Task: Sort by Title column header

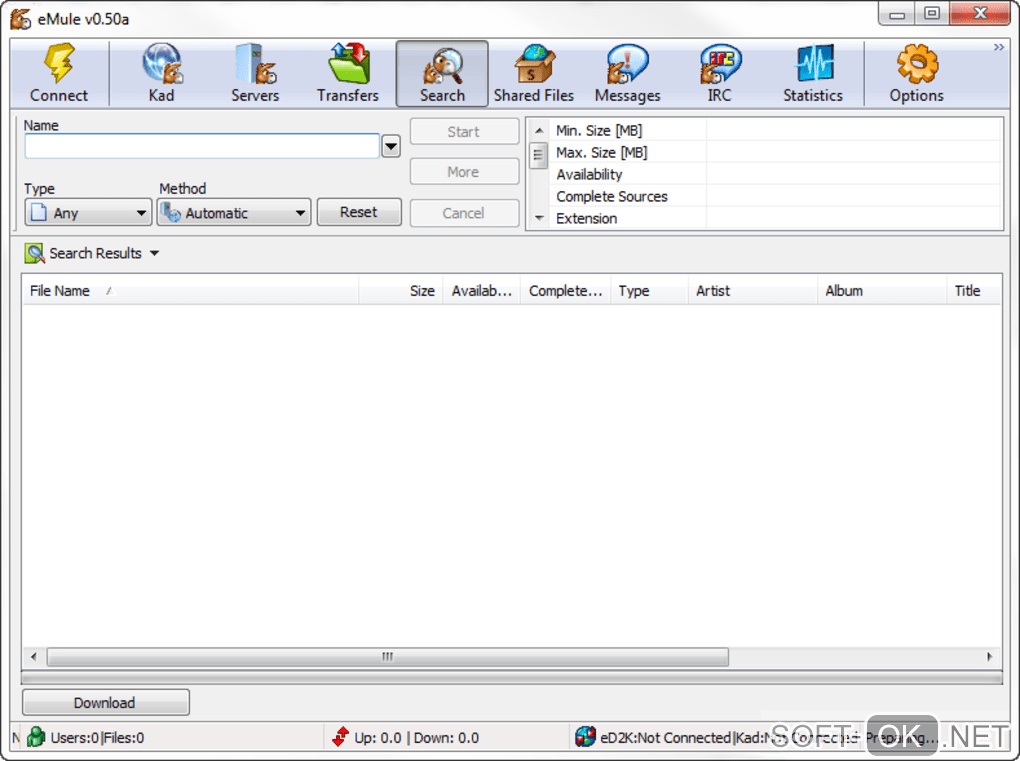Action: 974,291
